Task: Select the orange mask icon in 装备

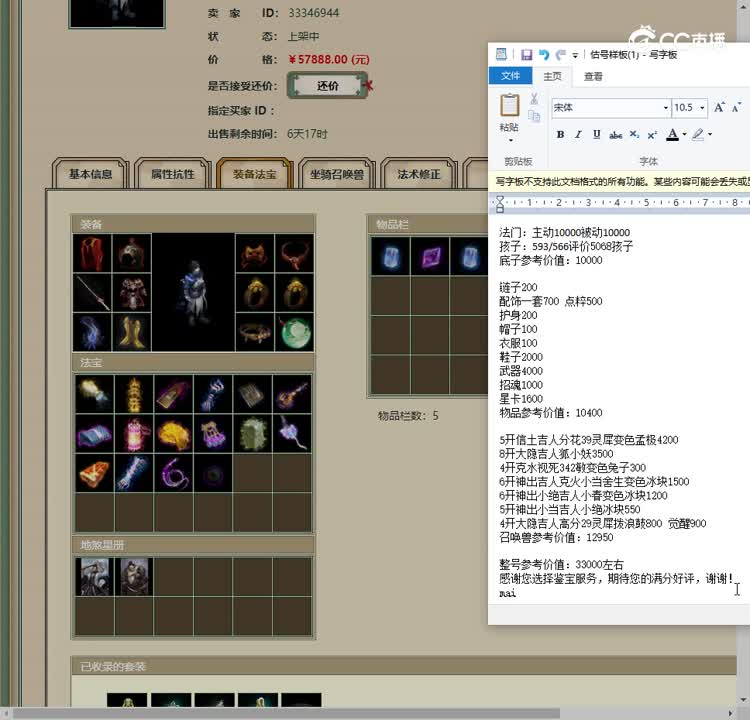Action: pos(255,253)
